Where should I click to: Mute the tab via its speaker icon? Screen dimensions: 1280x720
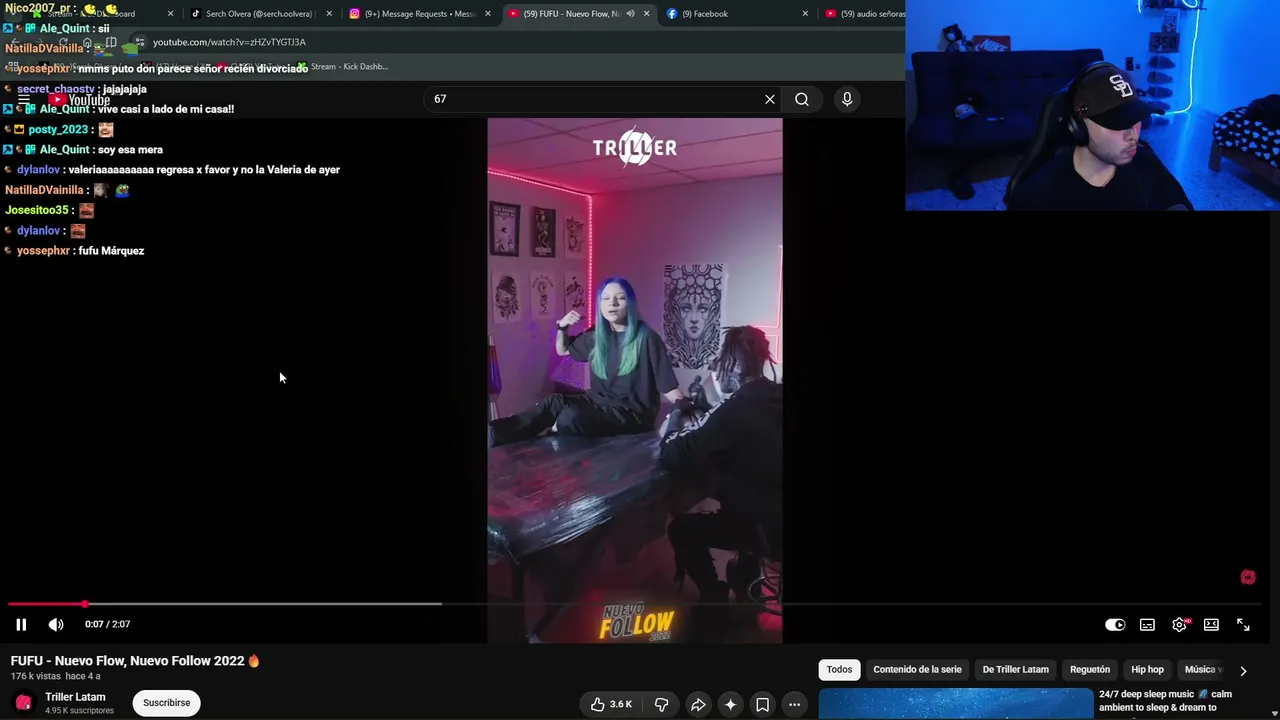[630, 14]
